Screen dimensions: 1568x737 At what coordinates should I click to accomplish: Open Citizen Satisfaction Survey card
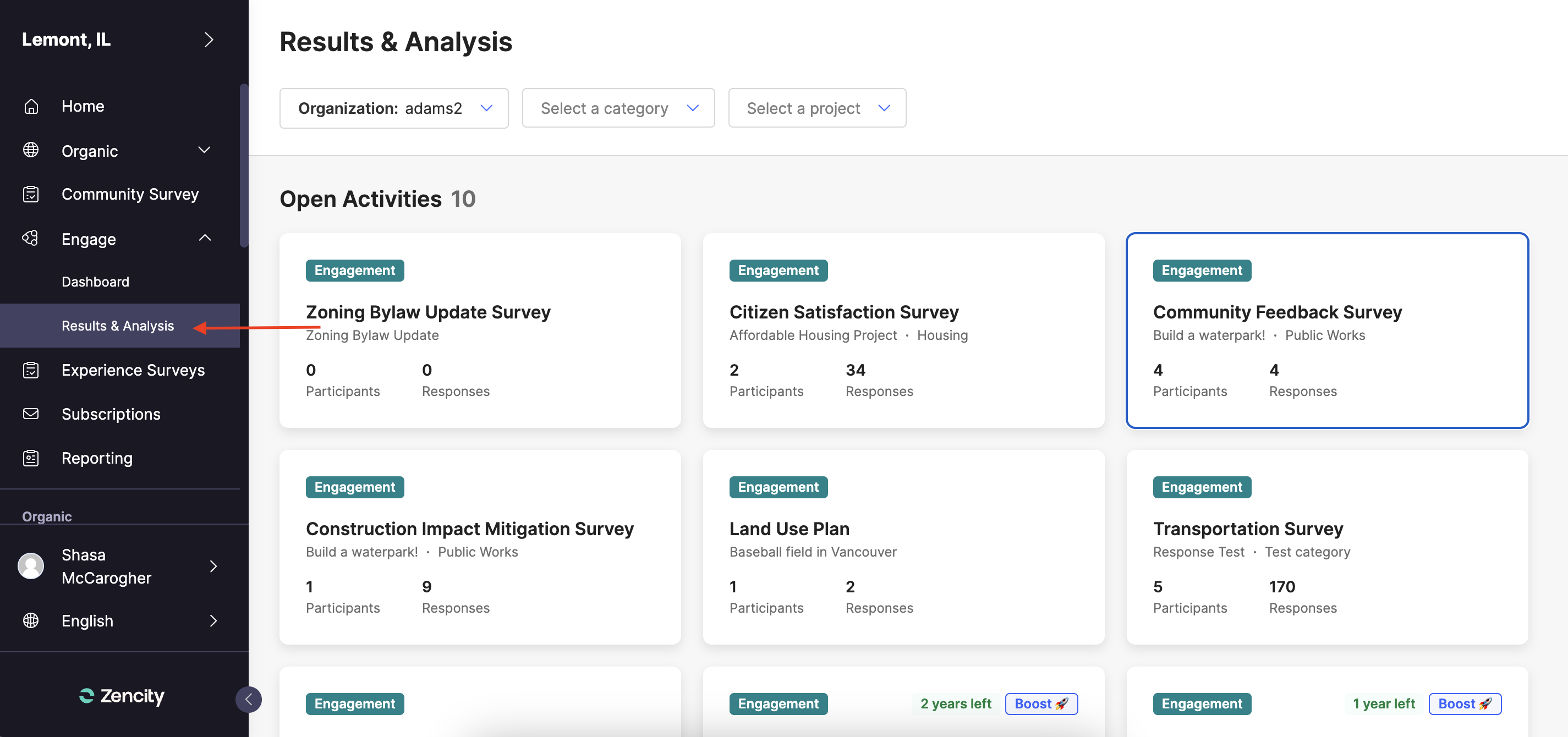[x=843, y=312]
